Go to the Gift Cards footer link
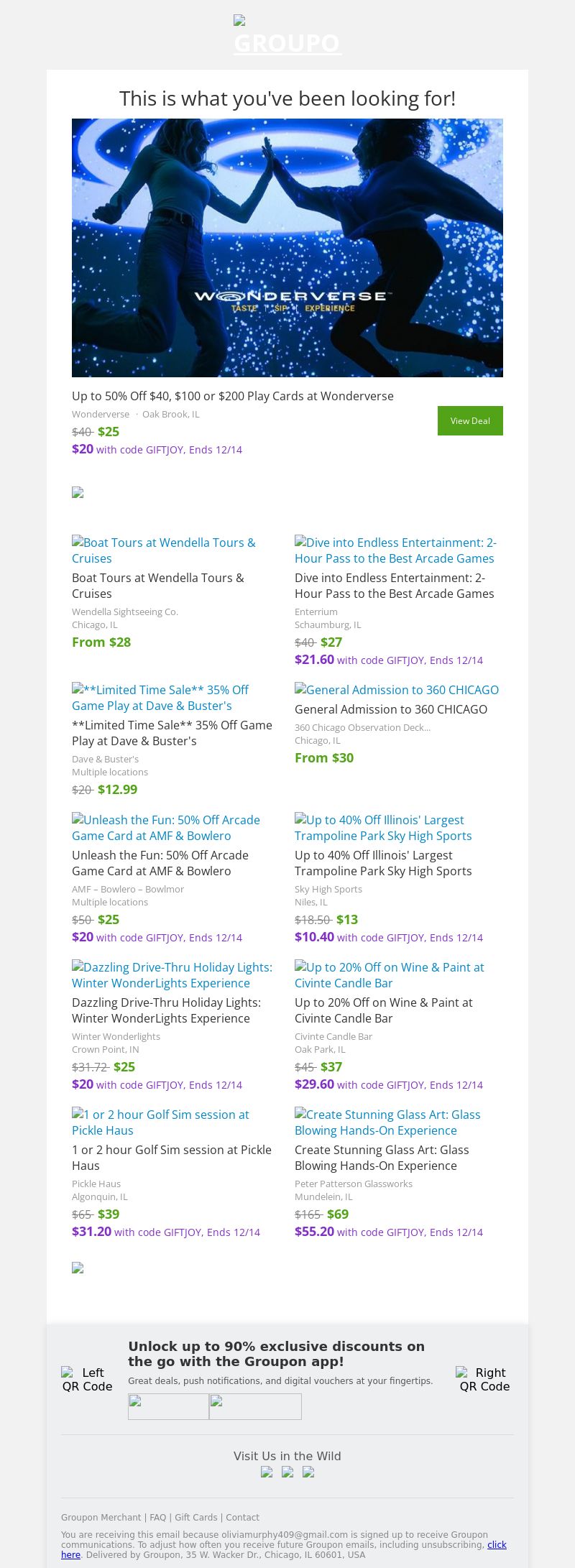Viewport: 575px width, 1568px height. [x=195, y=1517]
